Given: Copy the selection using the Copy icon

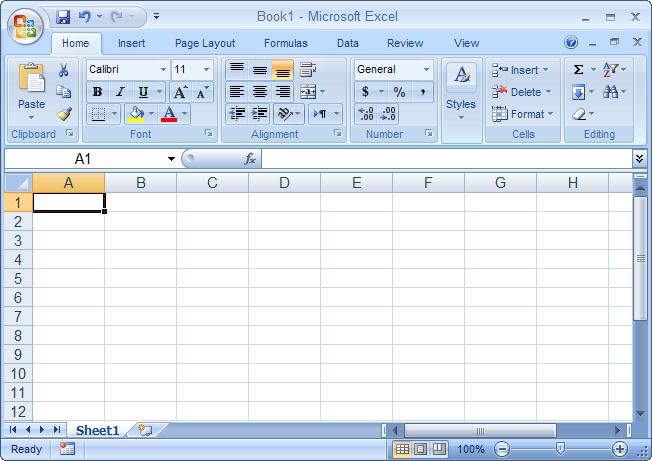Looking at the screenshot, I should click(64, 92).
